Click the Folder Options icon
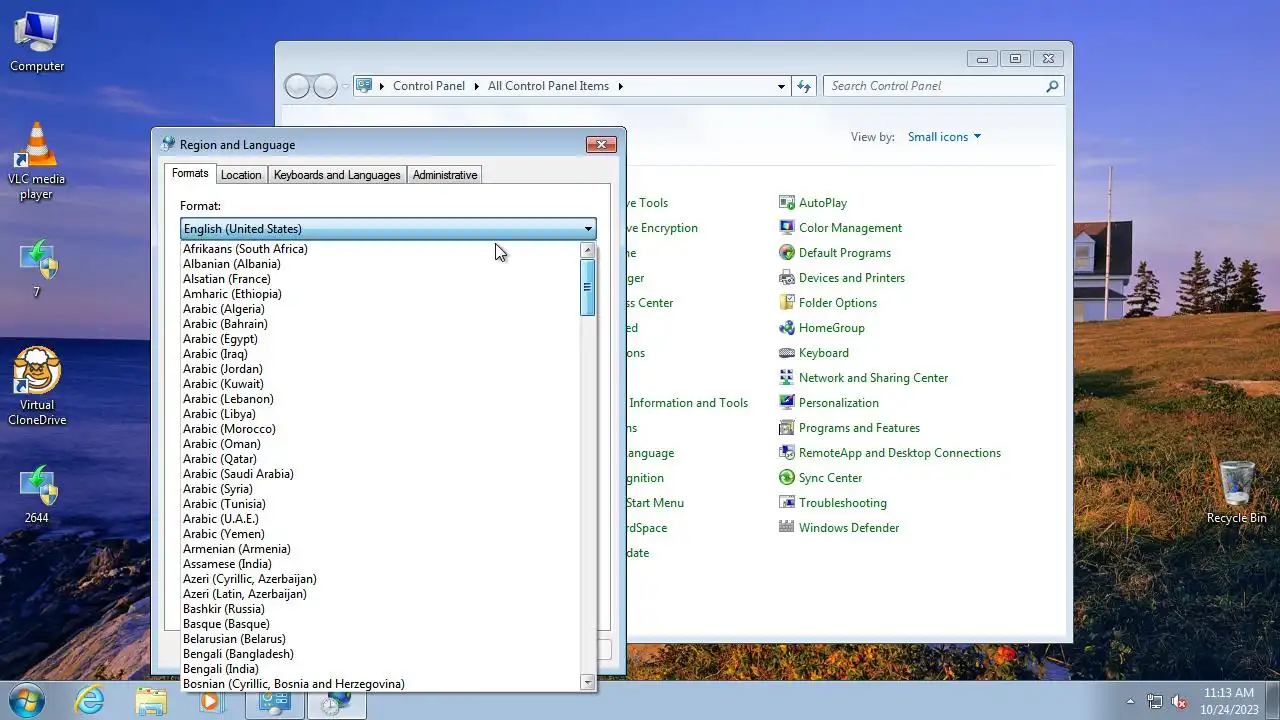 [x=787, y=303]
